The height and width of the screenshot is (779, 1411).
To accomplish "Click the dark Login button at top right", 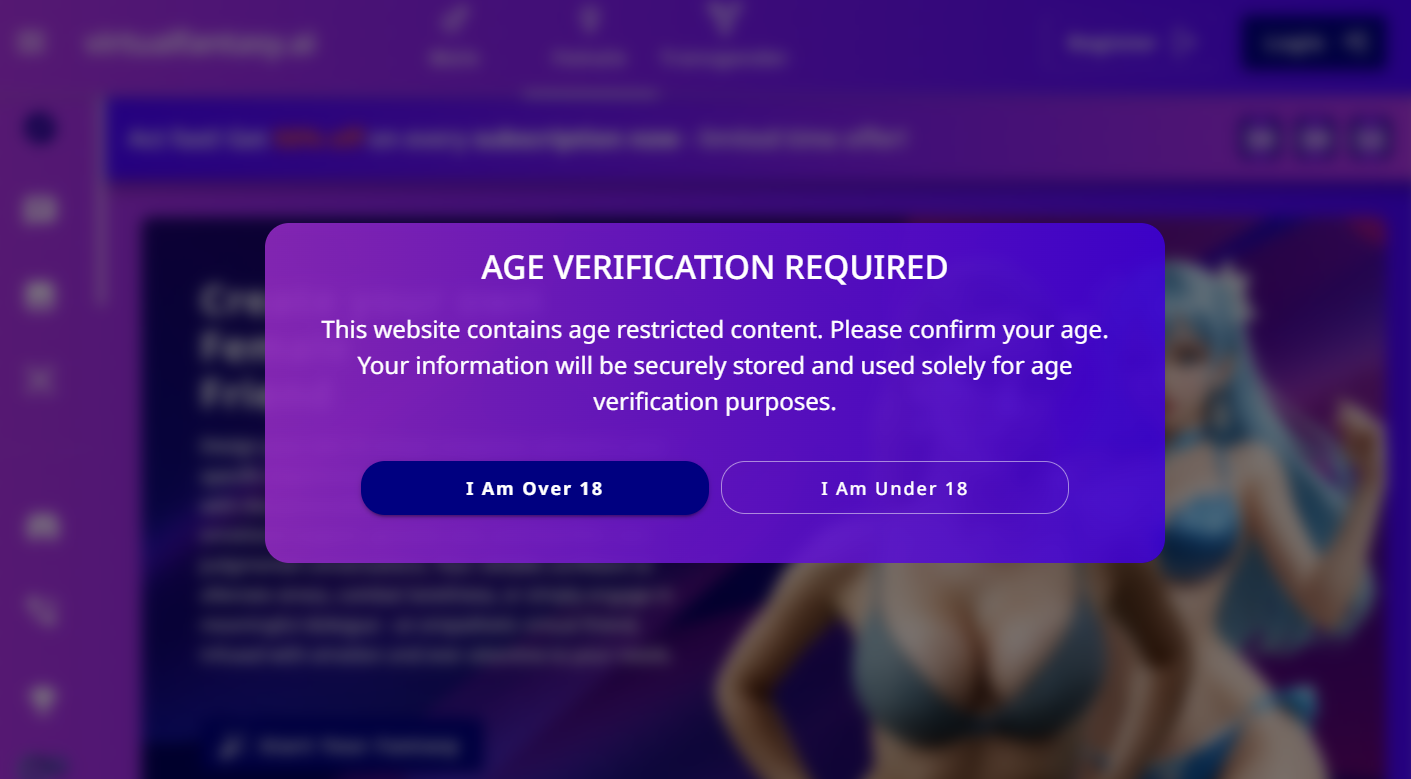I will [x=1313, y=43].
